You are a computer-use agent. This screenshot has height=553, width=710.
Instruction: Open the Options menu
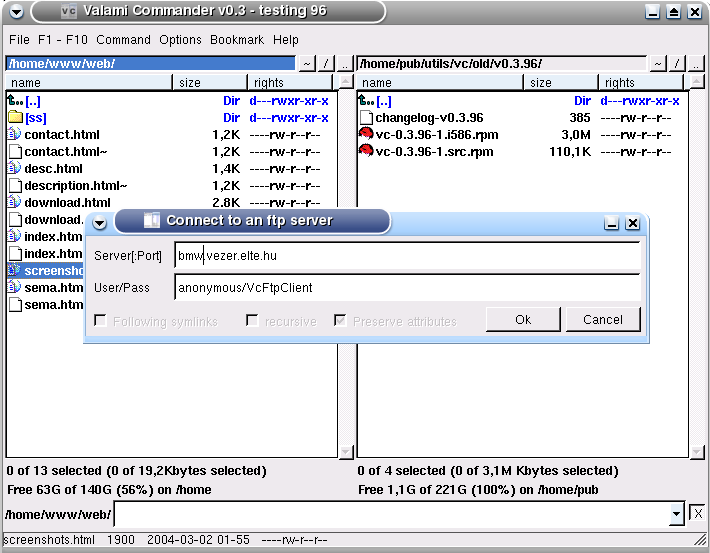[x=180, y=40]
